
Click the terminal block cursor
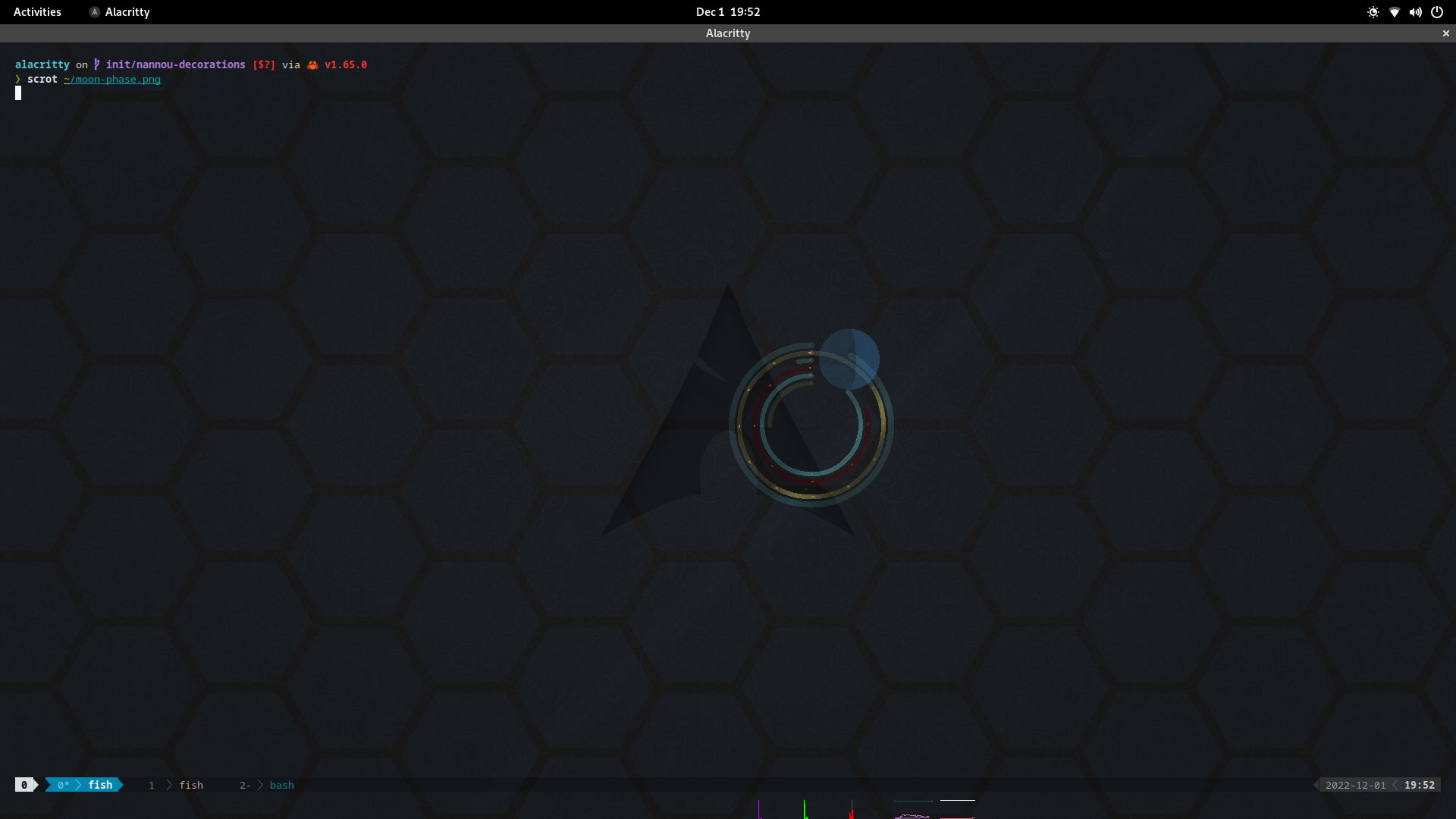tap(18, 93)
